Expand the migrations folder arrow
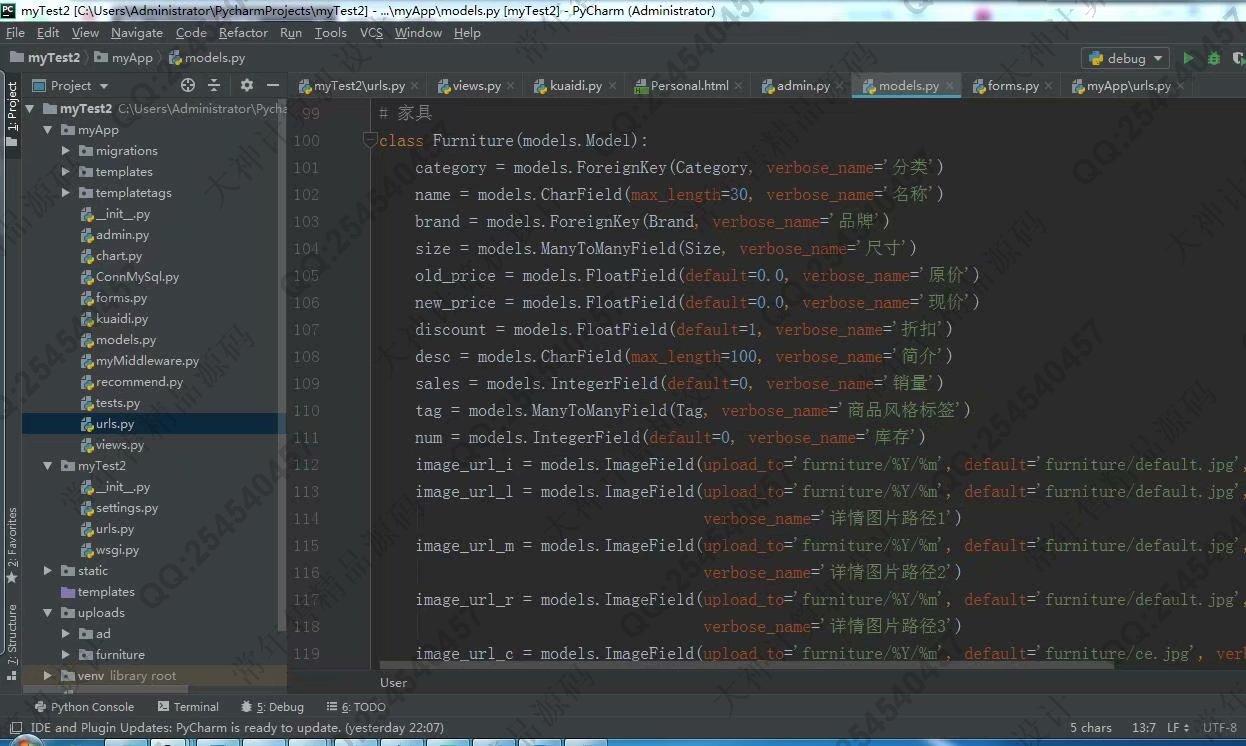The width and height of the screenshot is (1246, 746). click(x=65, y=151)
